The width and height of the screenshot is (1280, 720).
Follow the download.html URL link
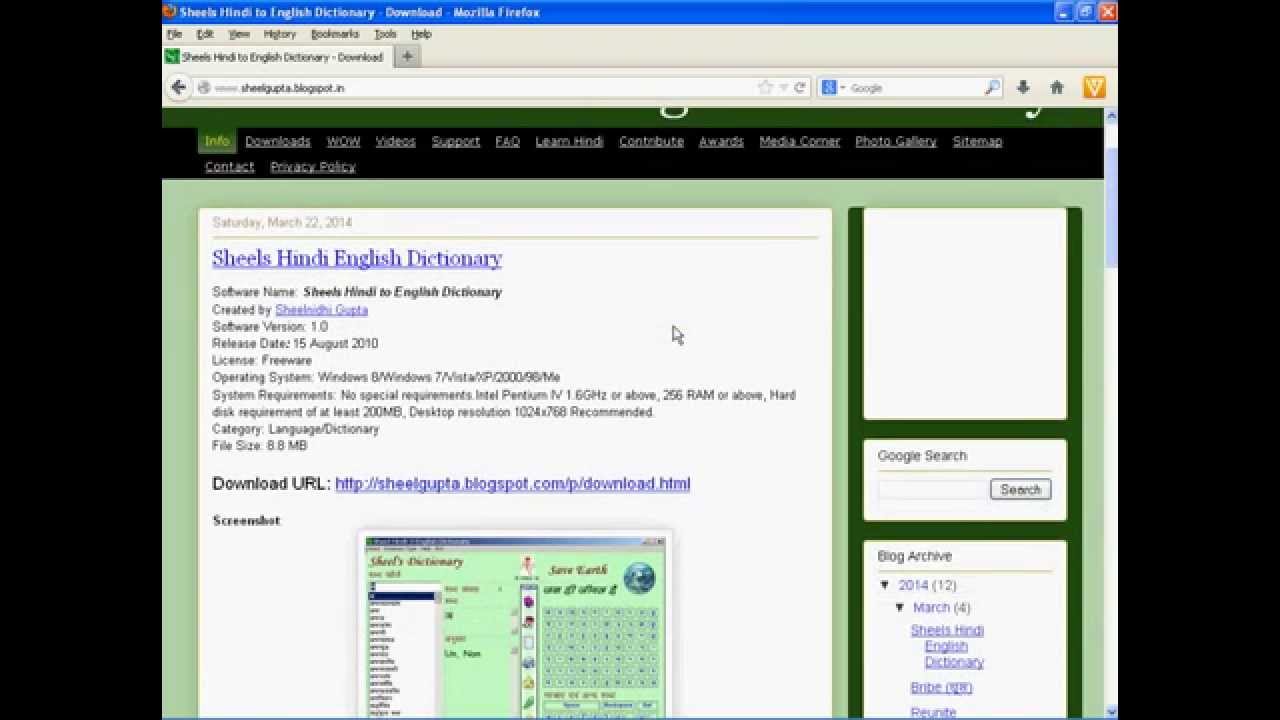(x=512, y=483)
